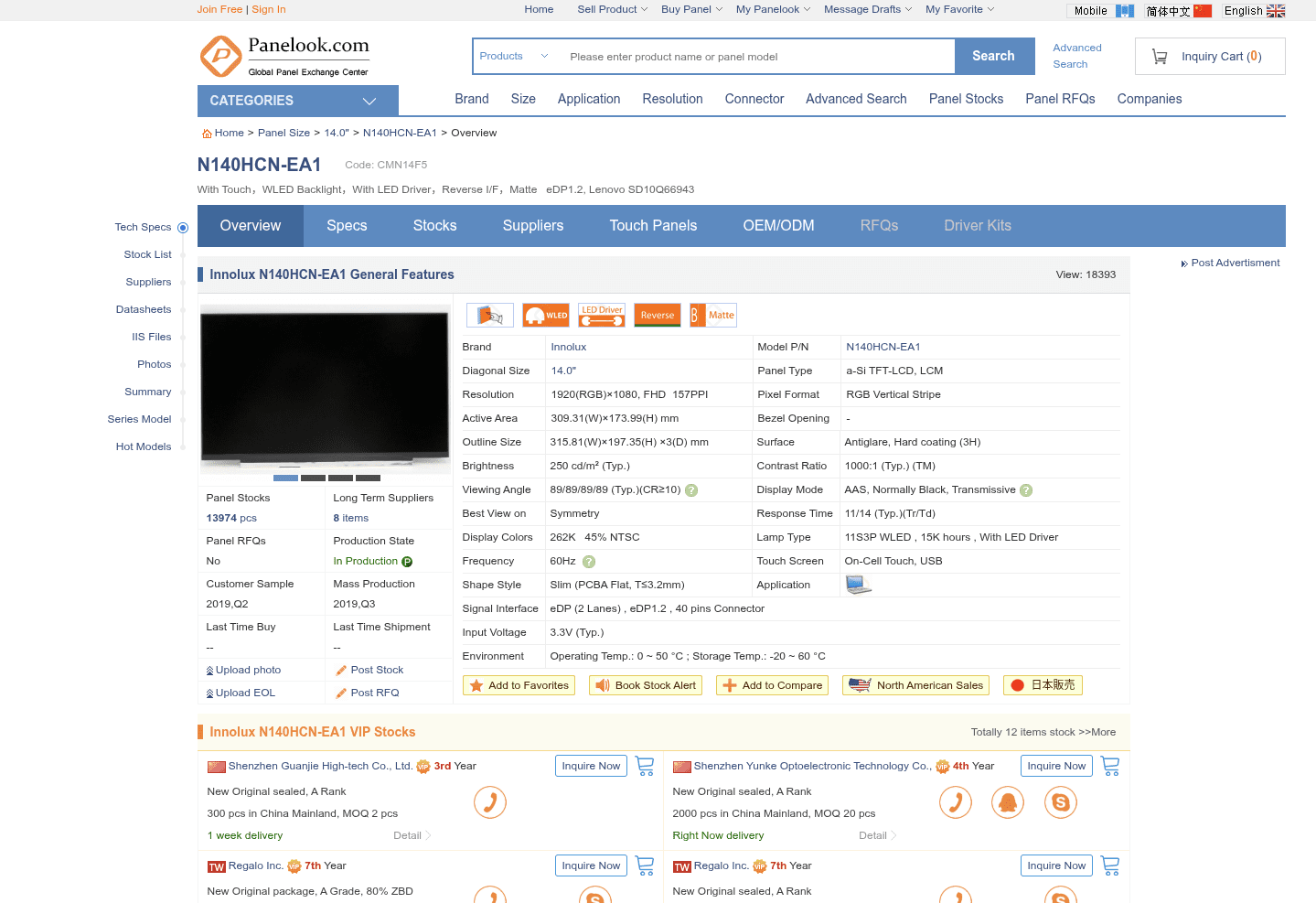Open the Innolux brand link
The image size is (1316, 903).
(x=568, y=347)
